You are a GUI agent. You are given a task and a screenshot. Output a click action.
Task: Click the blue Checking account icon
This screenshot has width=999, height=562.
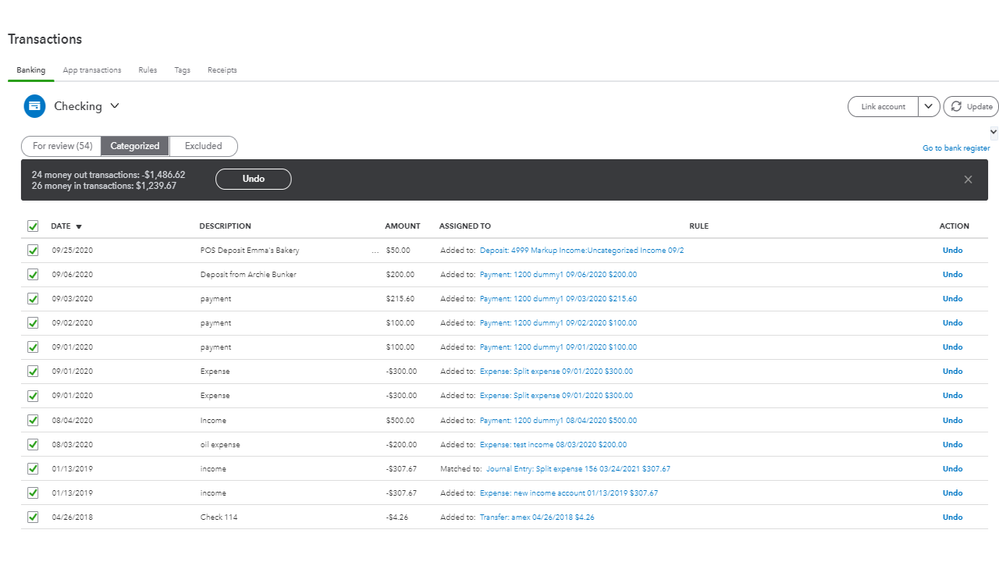point(34,106)
